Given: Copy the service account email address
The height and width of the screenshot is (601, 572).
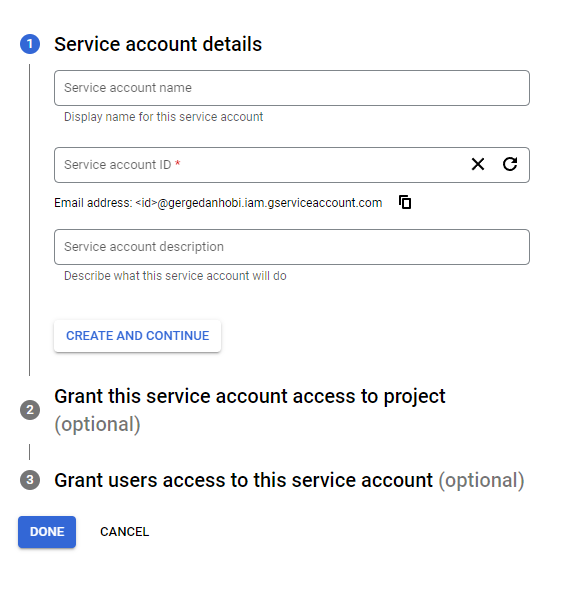Looking at the screenshot, I should pos(405,202).
